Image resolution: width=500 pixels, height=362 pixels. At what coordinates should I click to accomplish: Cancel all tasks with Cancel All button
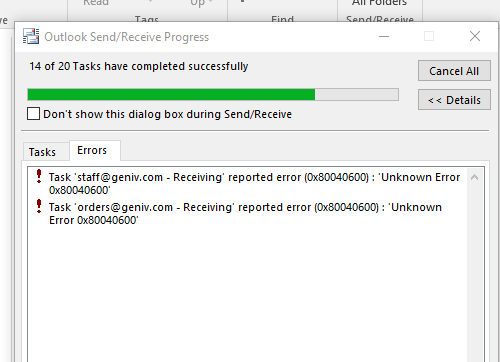tap(454, 71)
